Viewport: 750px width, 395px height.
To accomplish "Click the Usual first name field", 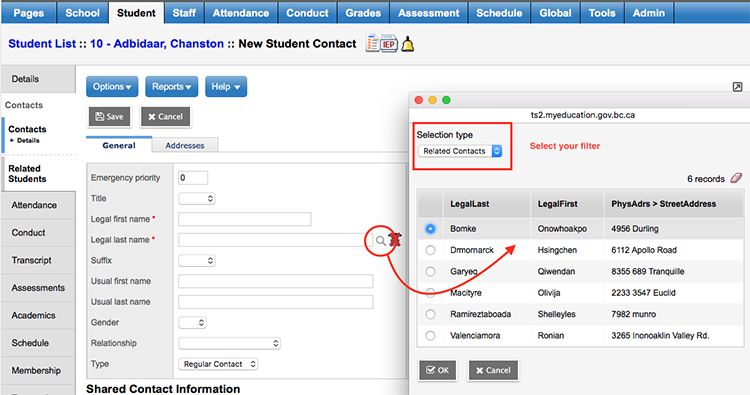I will pos(276,281).
